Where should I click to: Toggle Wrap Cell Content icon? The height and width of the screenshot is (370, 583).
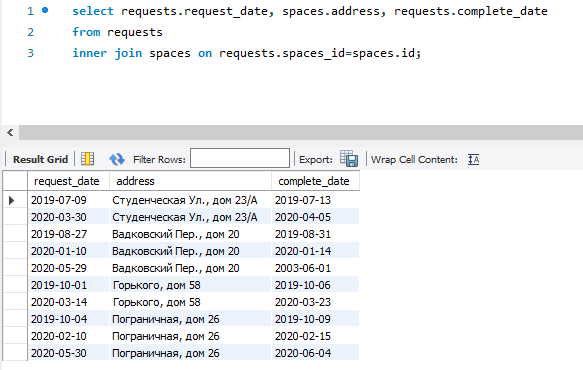[473, 160]
